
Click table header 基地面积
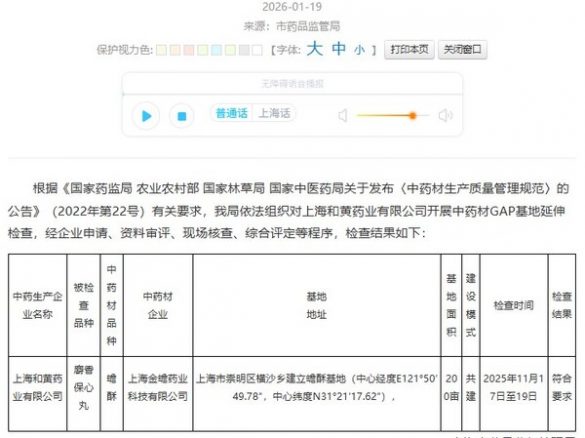click(451, 305)
